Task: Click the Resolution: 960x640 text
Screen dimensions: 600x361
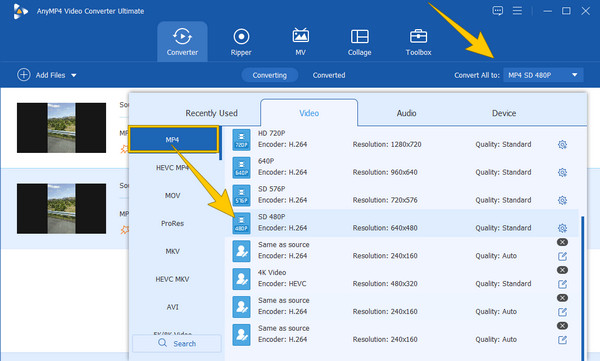Action: [x=385, y=173]
